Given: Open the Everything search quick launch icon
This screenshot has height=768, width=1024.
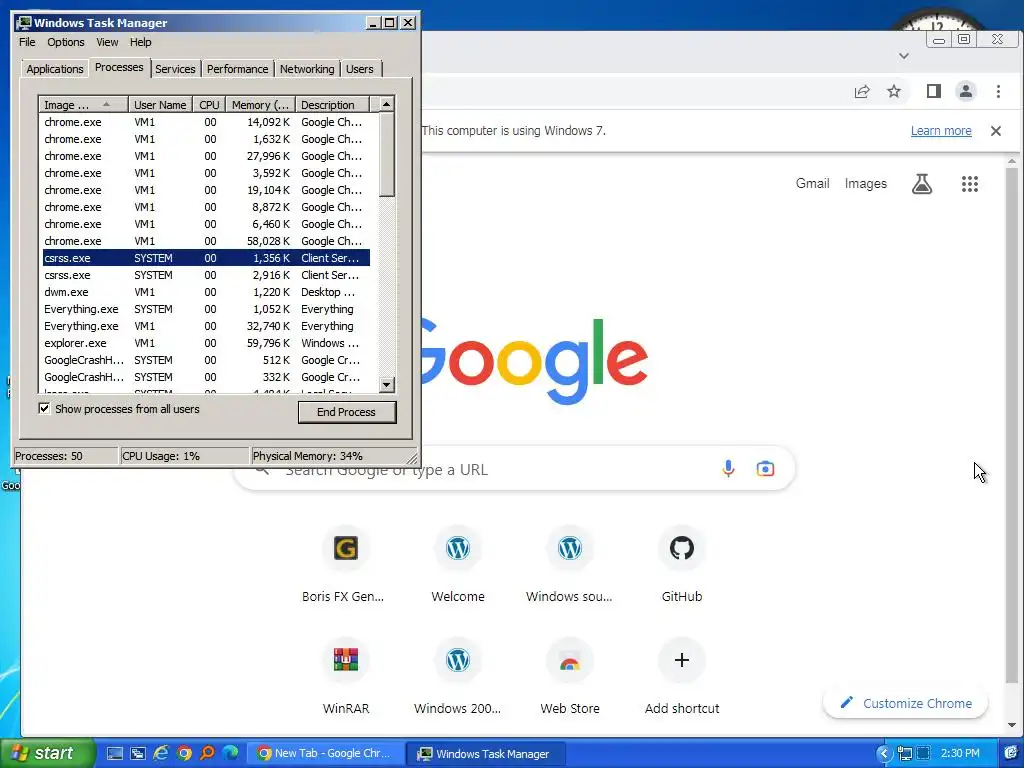Looking at the screenshot, I should click(207, 753).
